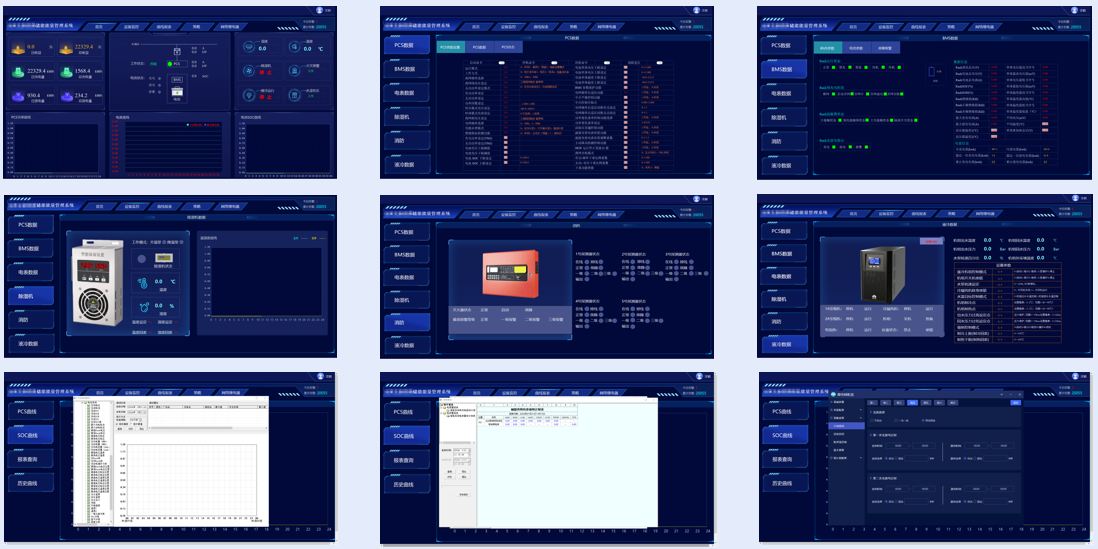Click the vertical scrollbar in the curve window tree
The height and width of the screenshot is (549, 1098).
click(x=111, y=460)
